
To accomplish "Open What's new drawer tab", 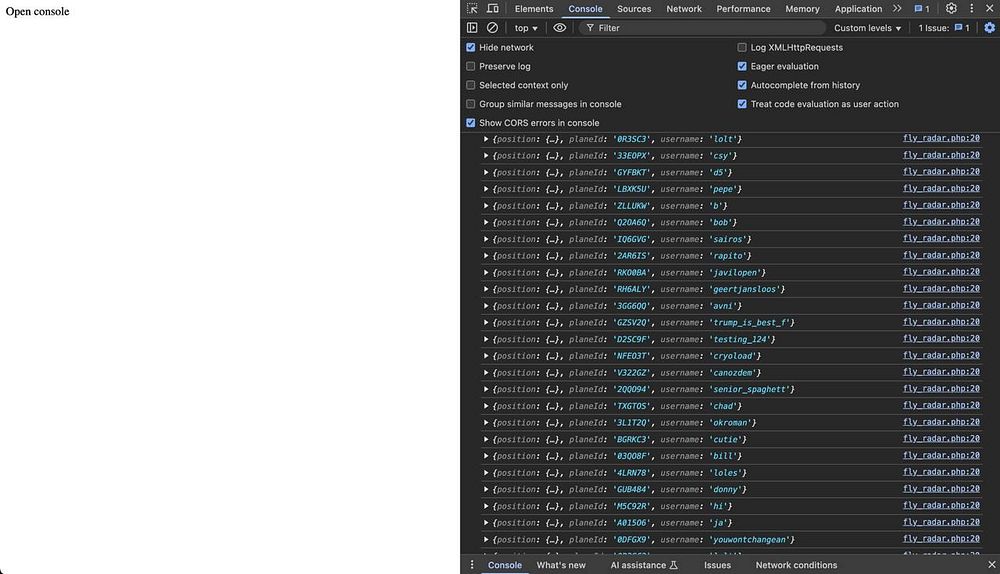I will coord(561,565).
